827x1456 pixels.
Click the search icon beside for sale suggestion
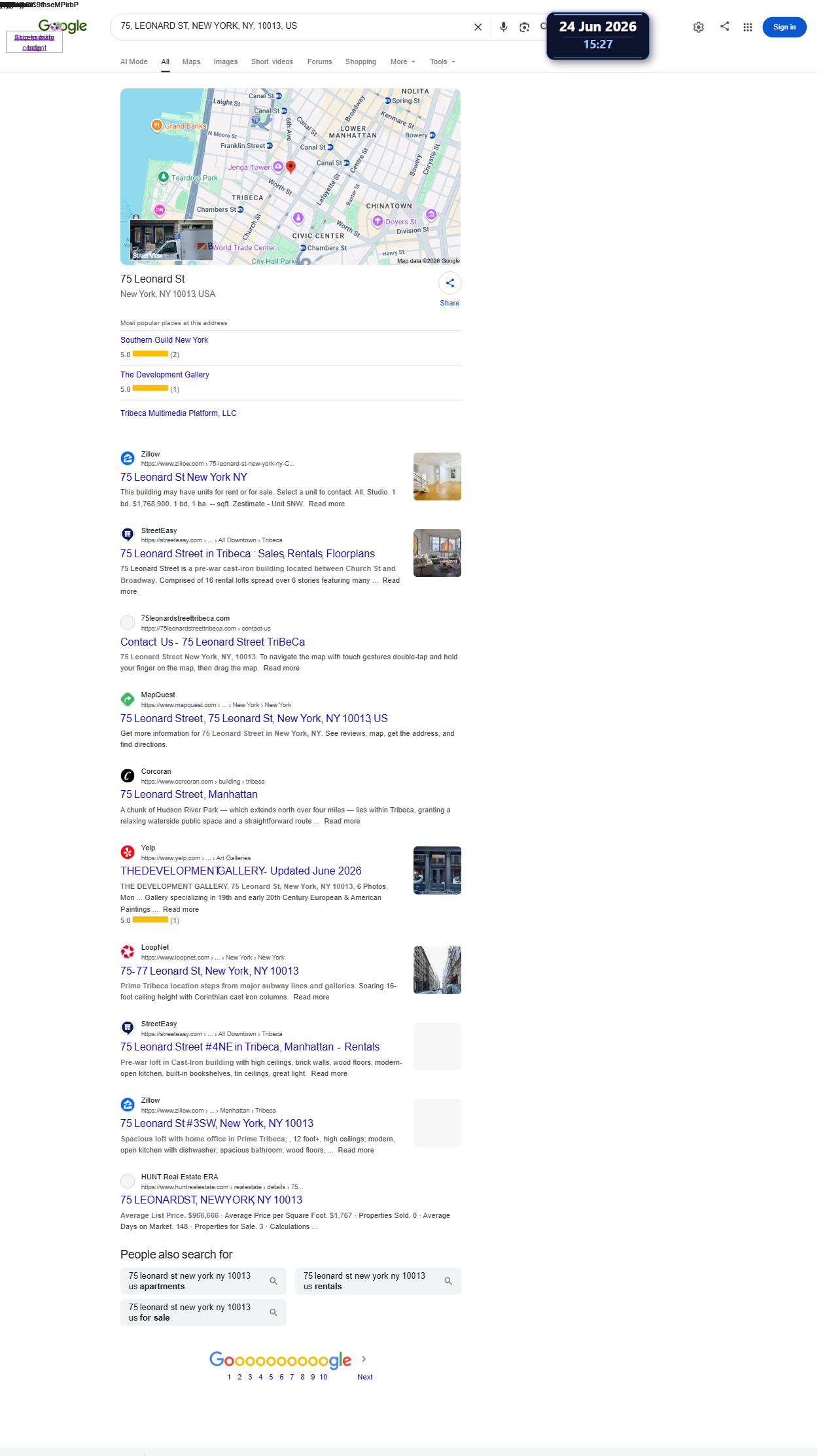pyautogui.click(x=273, y=1313)
